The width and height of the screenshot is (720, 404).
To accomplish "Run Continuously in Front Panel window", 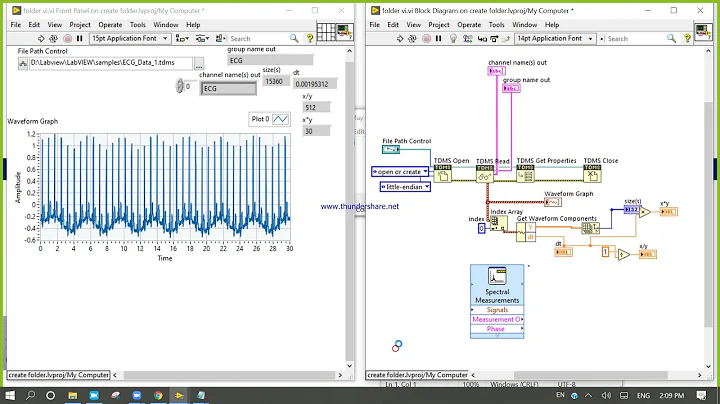I will 53,39.
